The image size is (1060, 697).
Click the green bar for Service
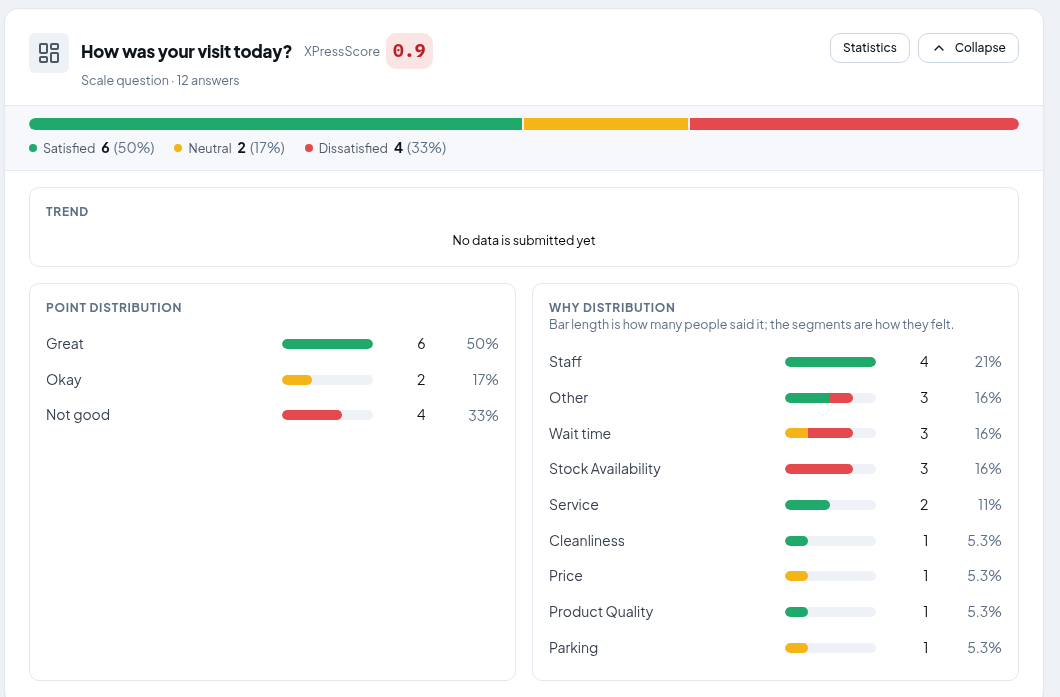coord(807,505)
